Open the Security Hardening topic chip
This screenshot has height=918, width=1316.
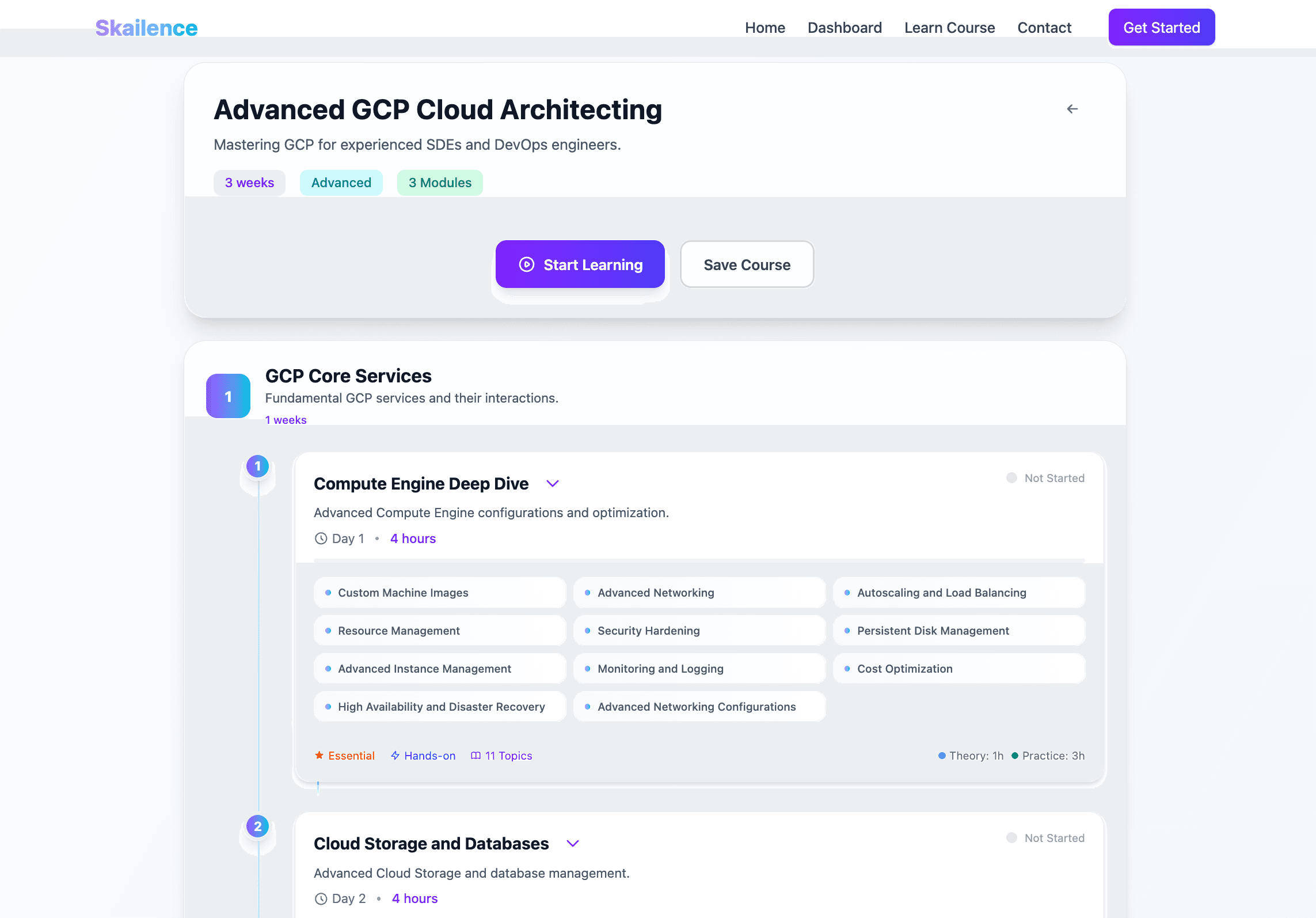pyautogui.click(x=699, y=631)
